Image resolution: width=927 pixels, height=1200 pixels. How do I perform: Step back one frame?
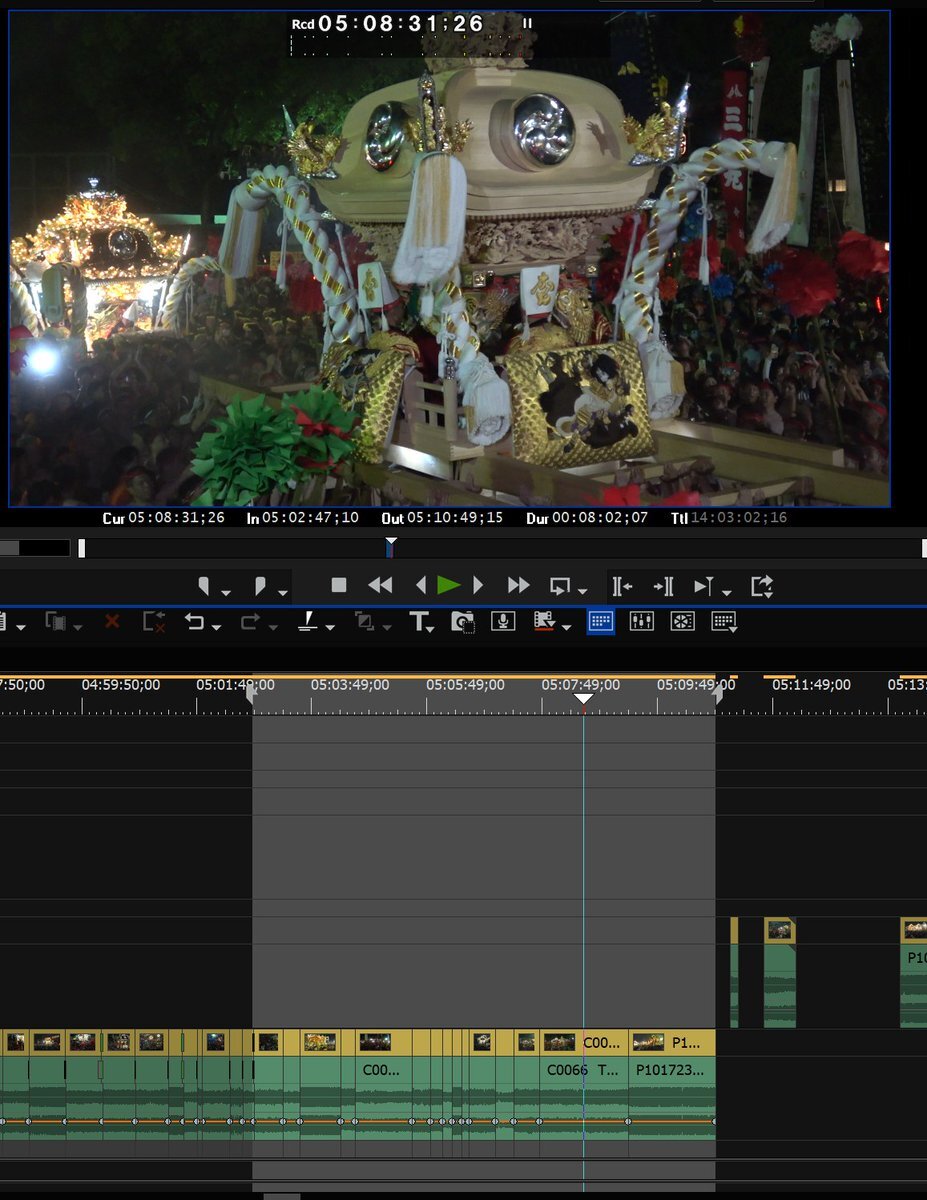click(x=421, y=586)
